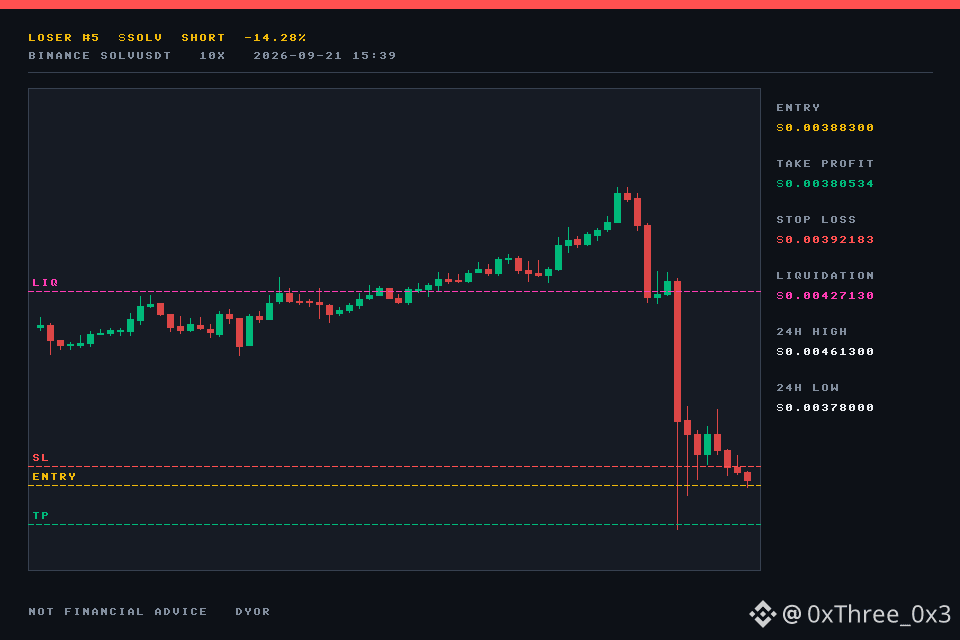Click the SHORT position label
Screen dimensions: 960x640
(203, 37)
